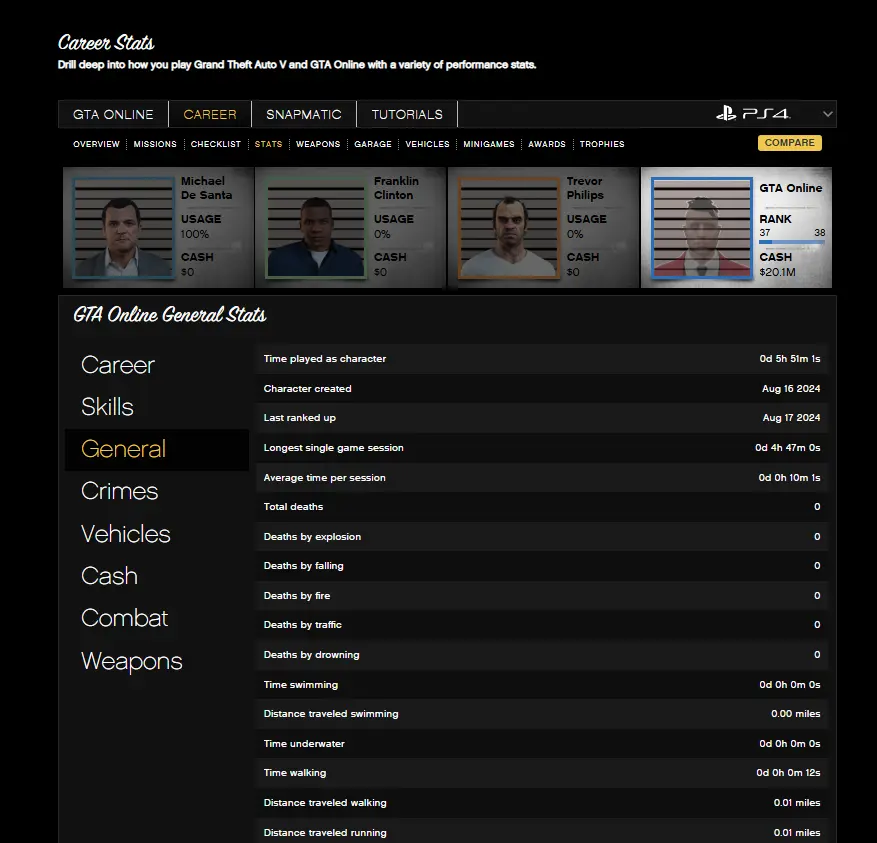The height and width of the screenshot is (843, 877).
Task: Click 'Distance traveled walking' row
Action: [541, 803]
